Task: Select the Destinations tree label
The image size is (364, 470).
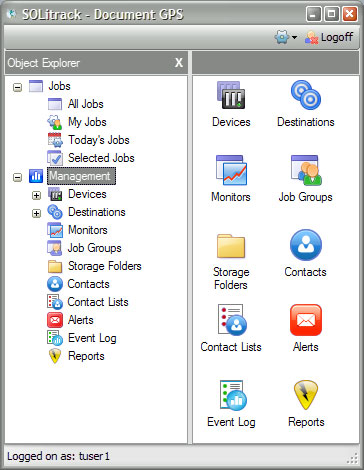Action: (x=97, y=212)
